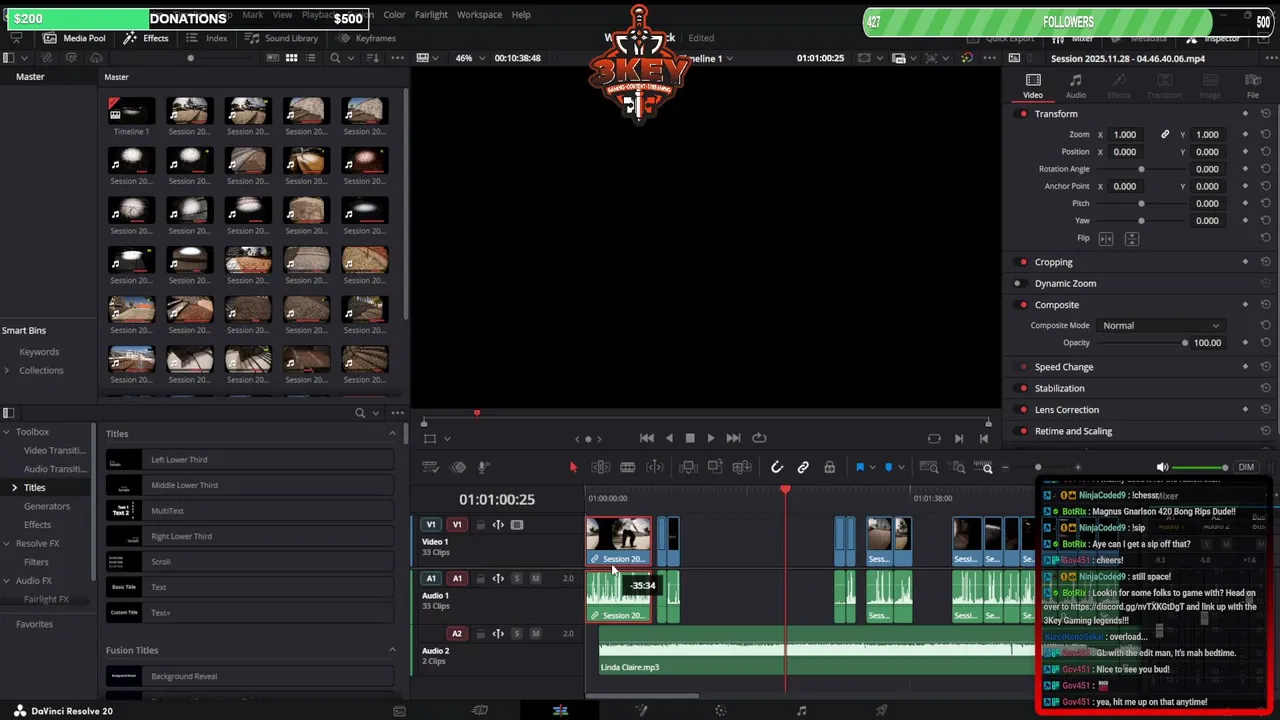1280x720 pixels.
Task: Collapse the Titles list header
Action: pos(392,434)
